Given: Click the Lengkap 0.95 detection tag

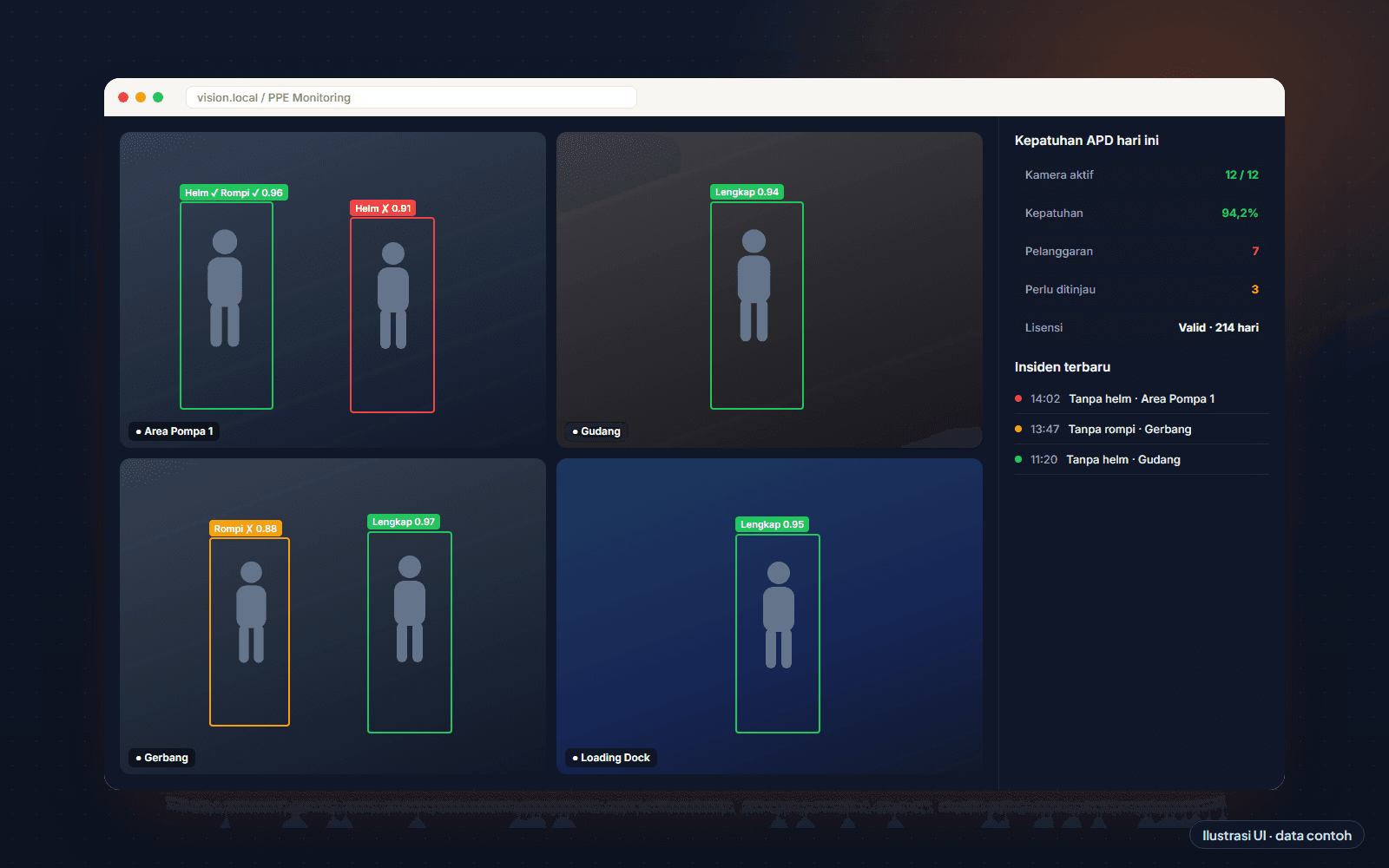Looking at the screenshot, I should (x=772, y=524).
